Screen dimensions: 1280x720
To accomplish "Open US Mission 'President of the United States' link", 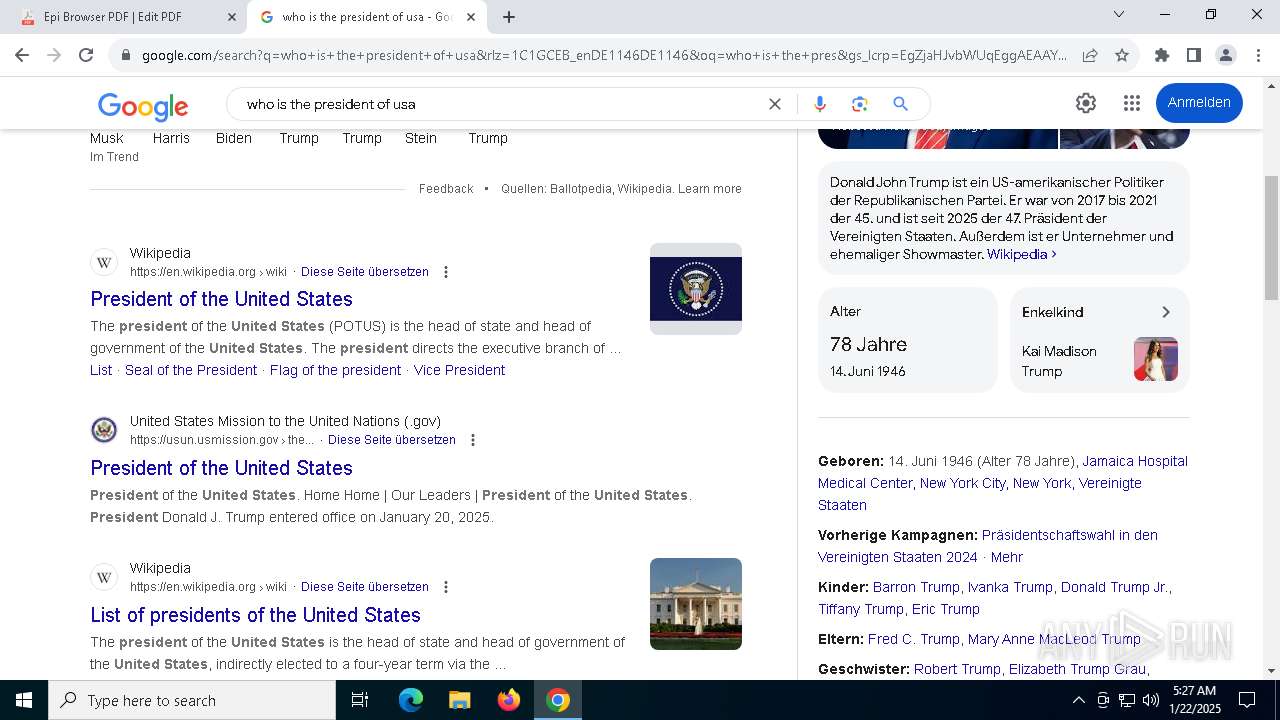I will (x=221, y=468).
